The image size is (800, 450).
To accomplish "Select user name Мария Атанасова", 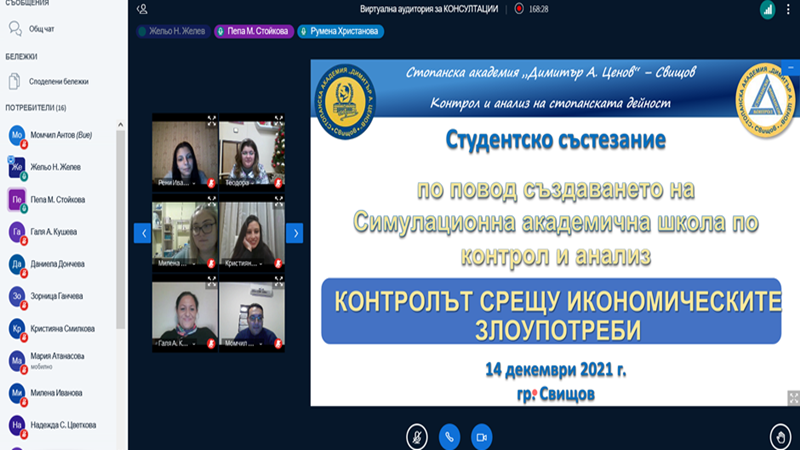I will pos(57,356).
